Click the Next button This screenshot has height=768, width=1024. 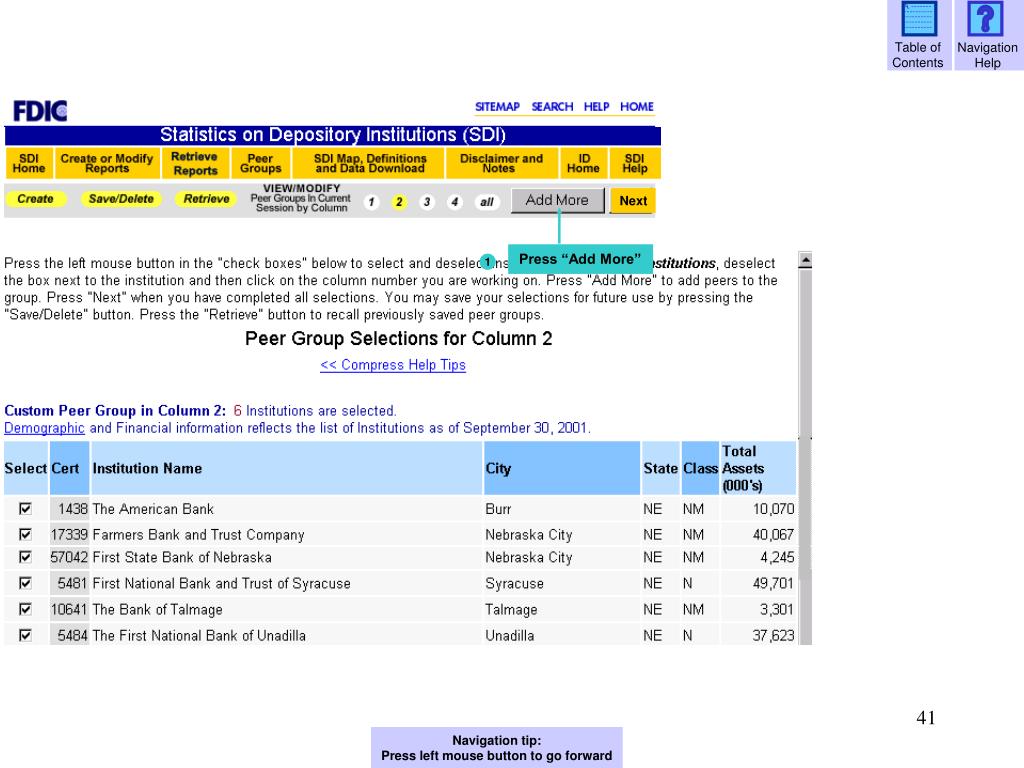[633, 200]
